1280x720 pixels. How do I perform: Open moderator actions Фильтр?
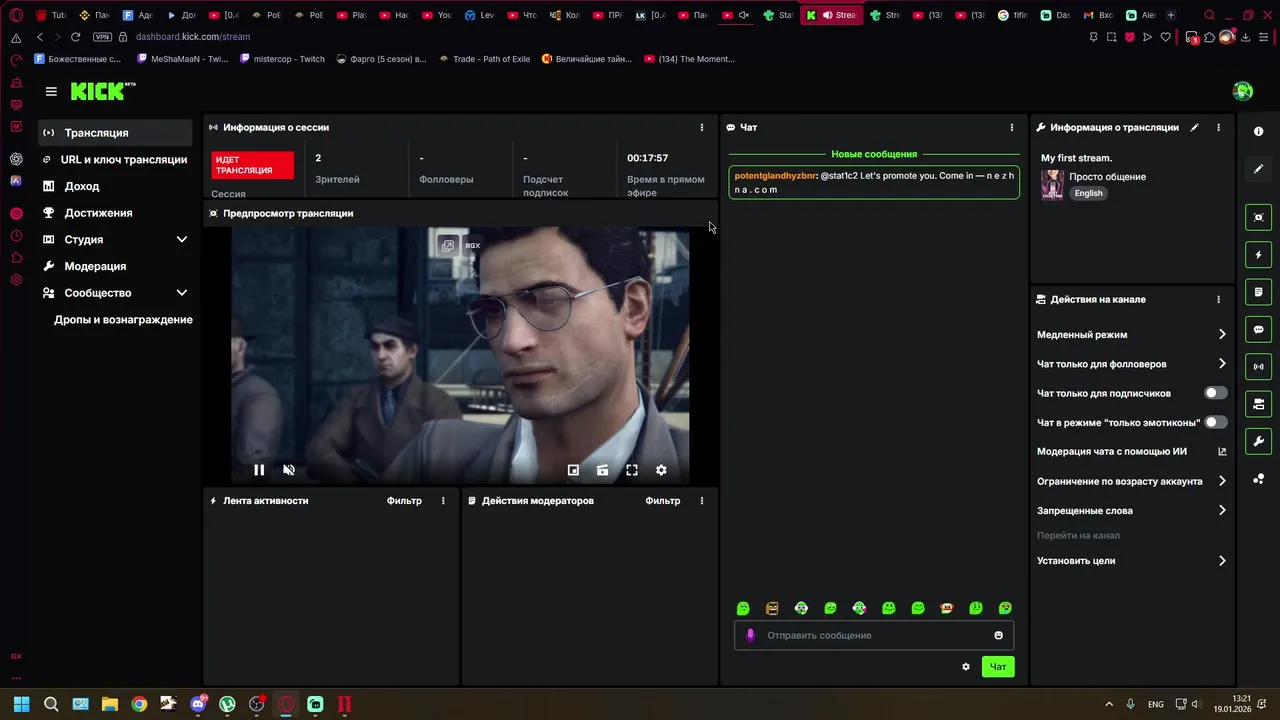663,501
